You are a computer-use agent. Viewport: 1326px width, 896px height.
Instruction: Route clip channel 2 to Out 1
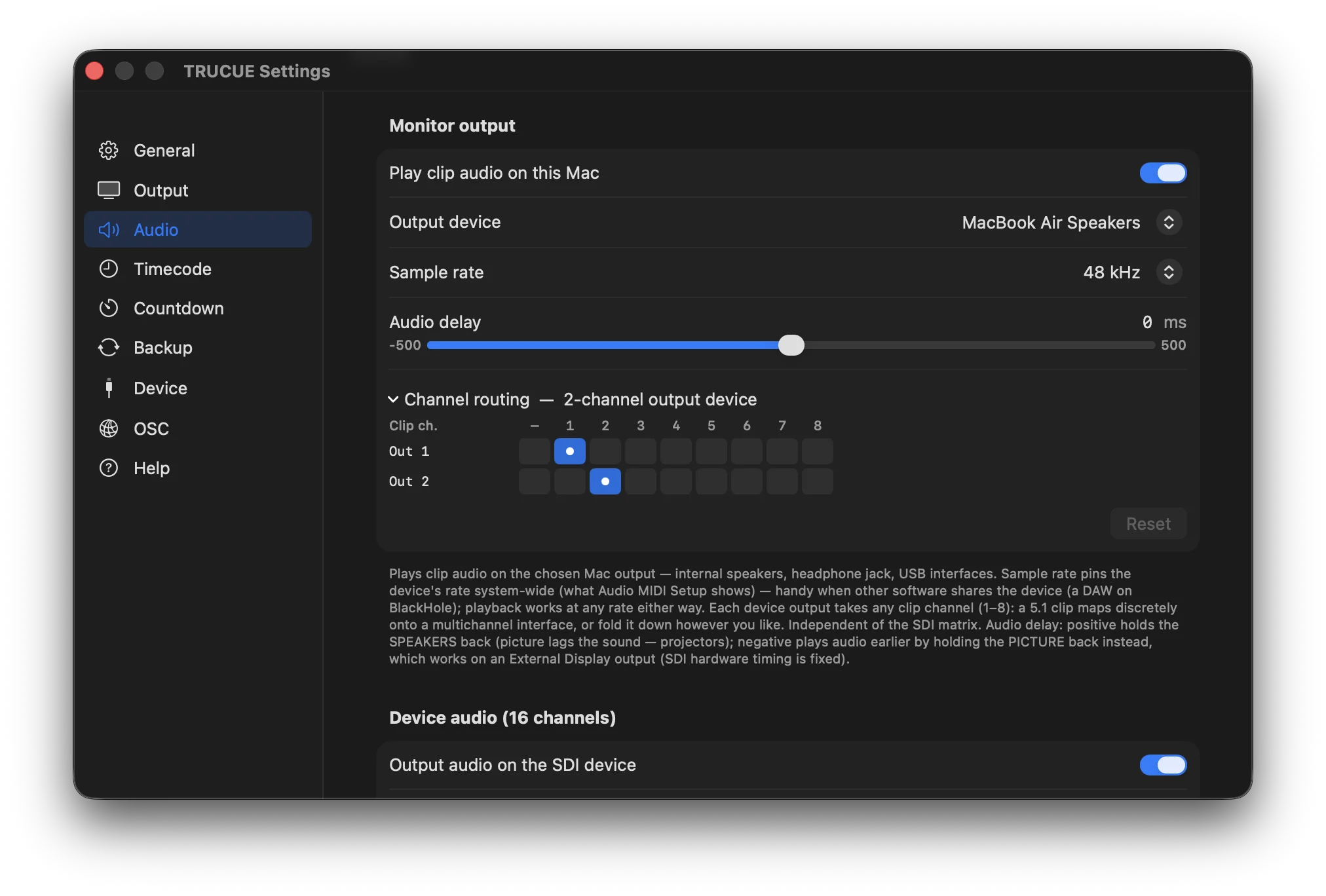click(605, 451)
